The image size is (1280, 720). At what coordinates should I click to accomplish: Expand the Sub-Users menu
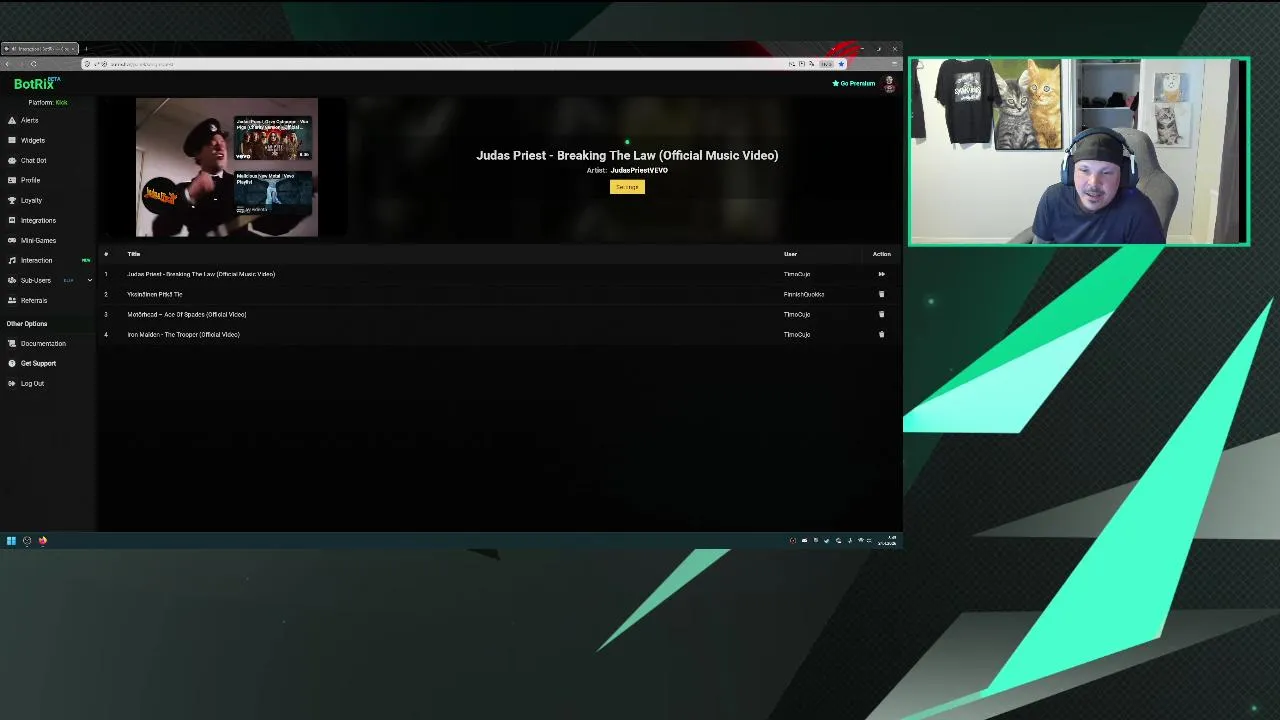[49, 280]
